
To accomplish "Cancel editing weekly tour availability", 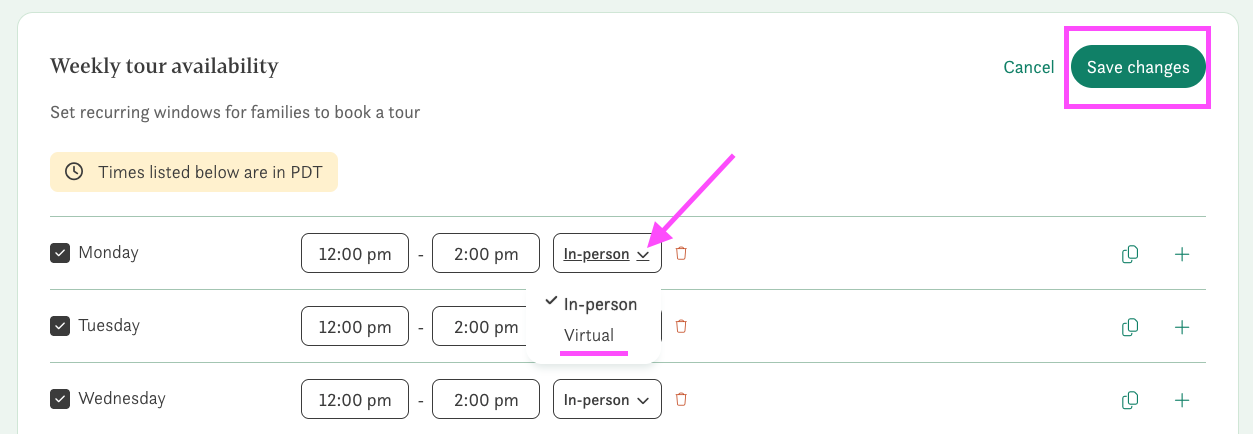I will pyautogui.click(x=1028, y=67).
